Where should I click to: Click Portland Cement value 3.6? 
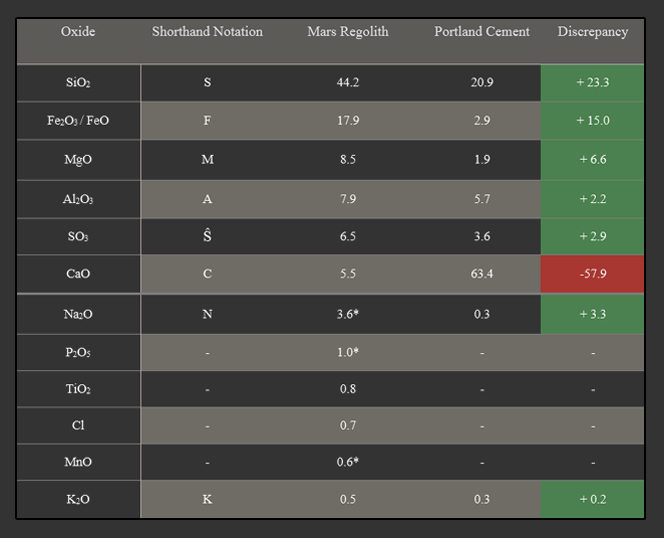(x=482, y=236)
